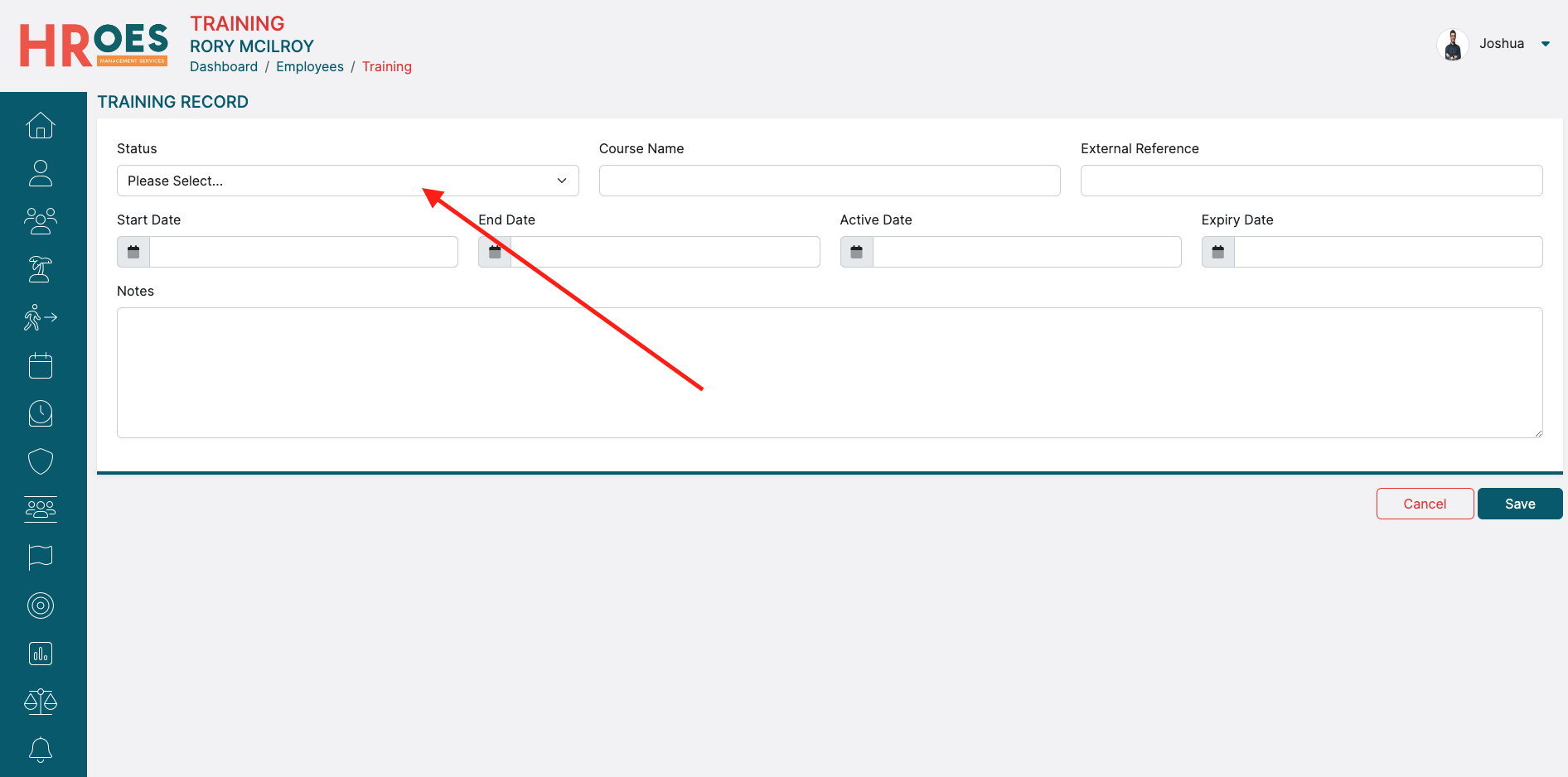The image size is (1568, 777).
Task: Open the clock timesheet sidebar icon
Action: point(41,413)
